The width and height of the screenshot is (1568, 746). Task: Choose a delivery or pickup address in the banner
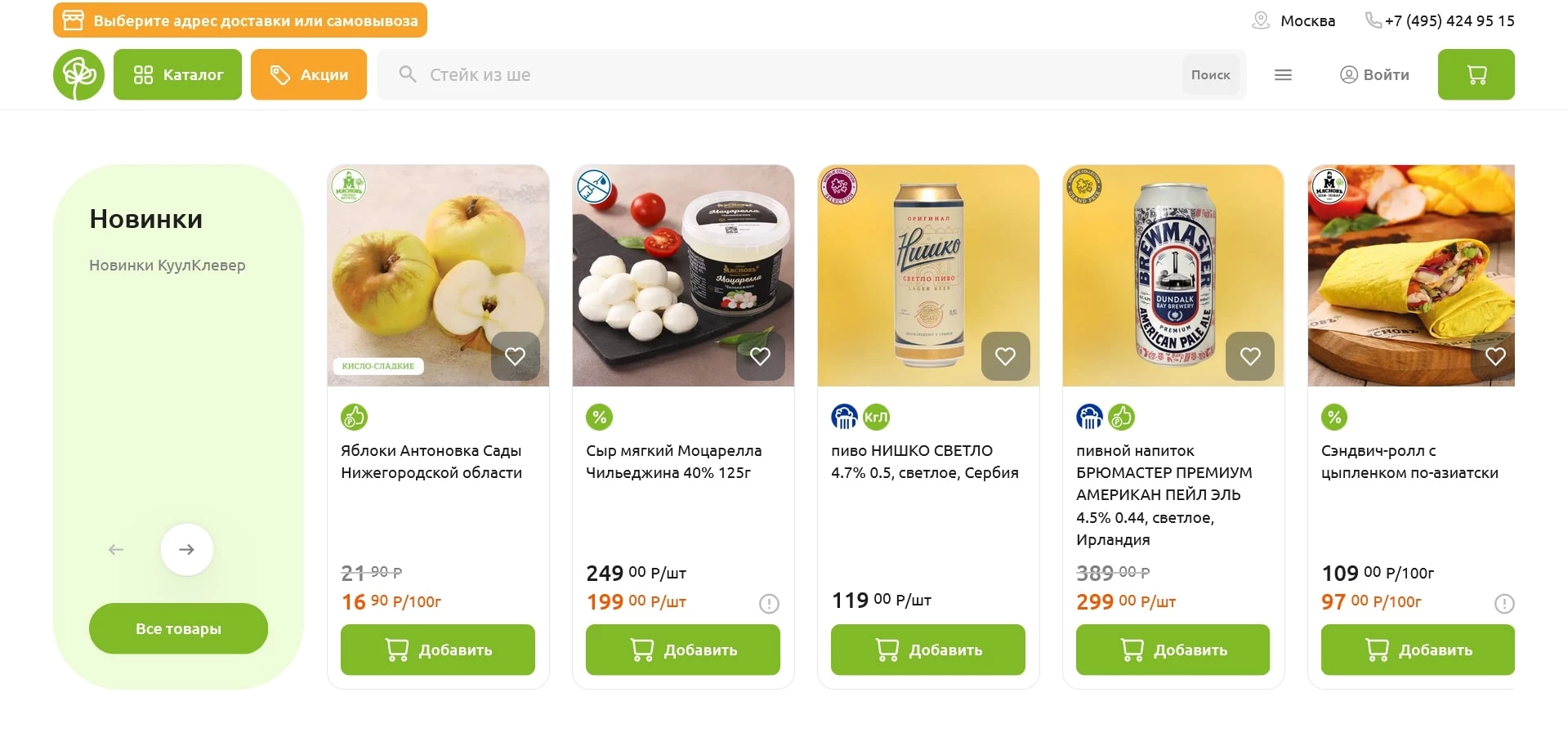240,20
